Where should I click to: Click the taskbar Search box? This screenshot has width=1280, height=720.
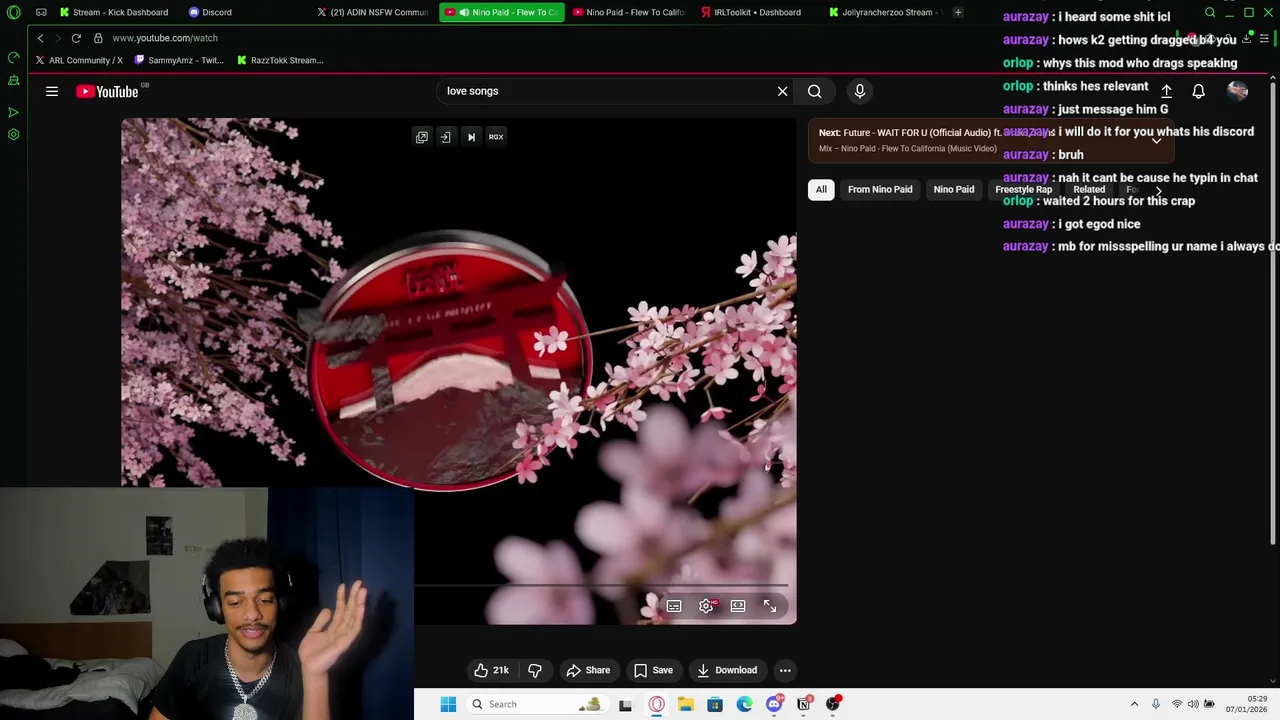(536, 704)
